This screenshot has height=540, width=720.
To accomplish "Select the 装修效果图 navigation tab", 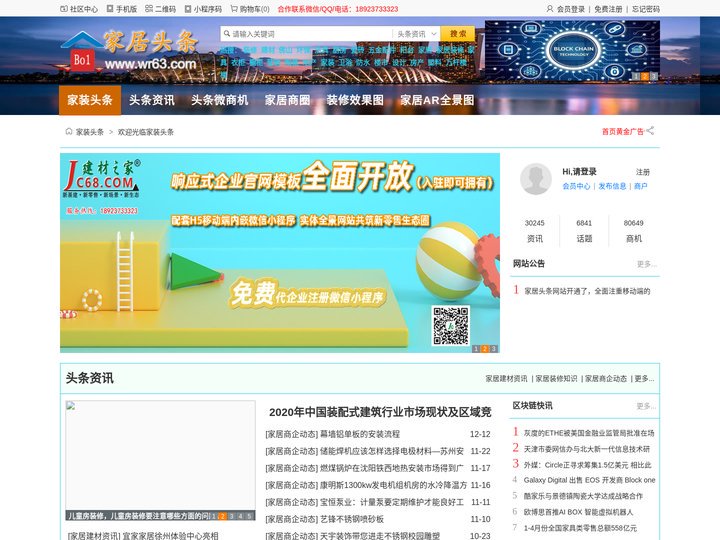I will point(355,100).
